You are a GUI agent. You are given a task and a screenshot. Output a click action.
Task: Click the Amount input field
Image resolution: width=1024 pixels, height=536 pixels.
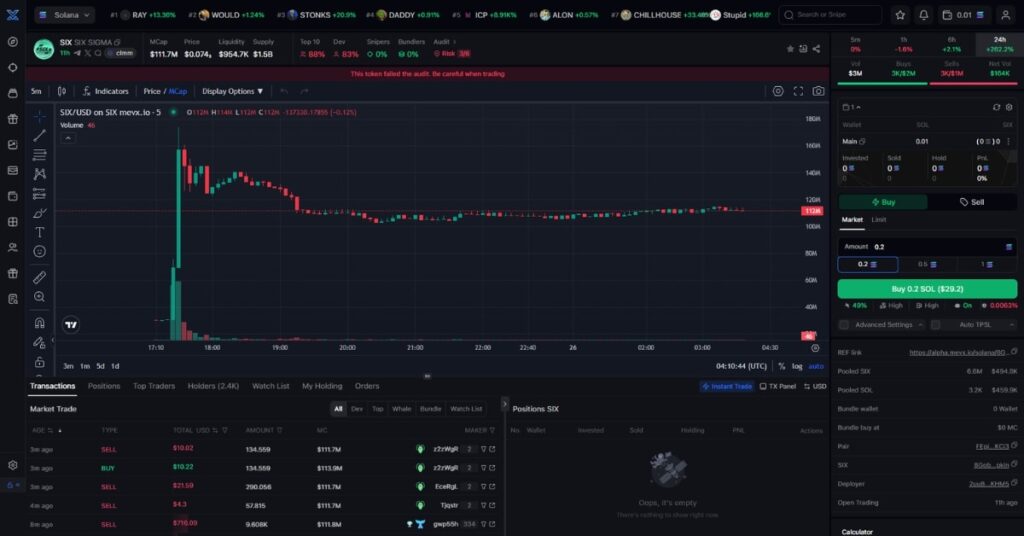(927, 247)
